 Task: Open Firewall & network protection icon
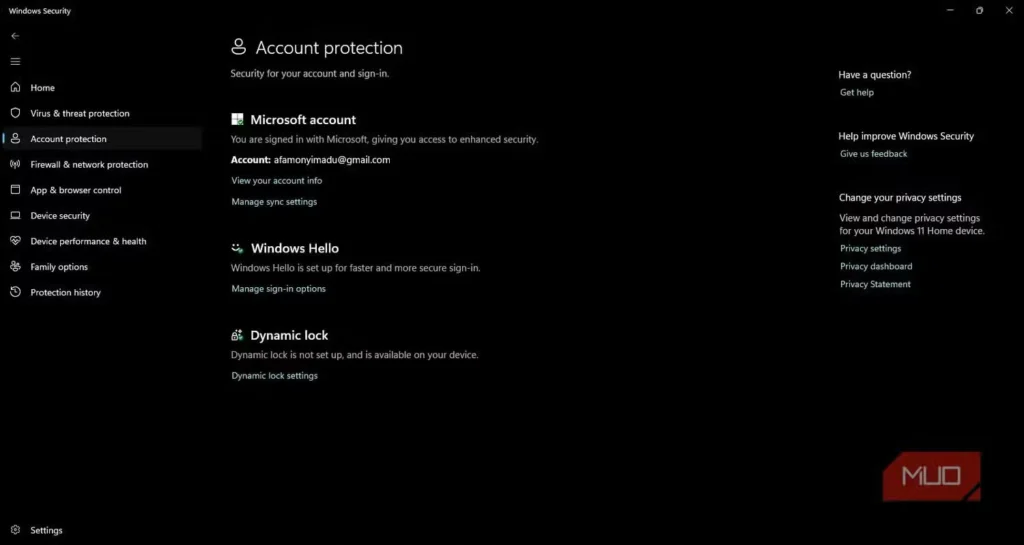coord(15,165)
